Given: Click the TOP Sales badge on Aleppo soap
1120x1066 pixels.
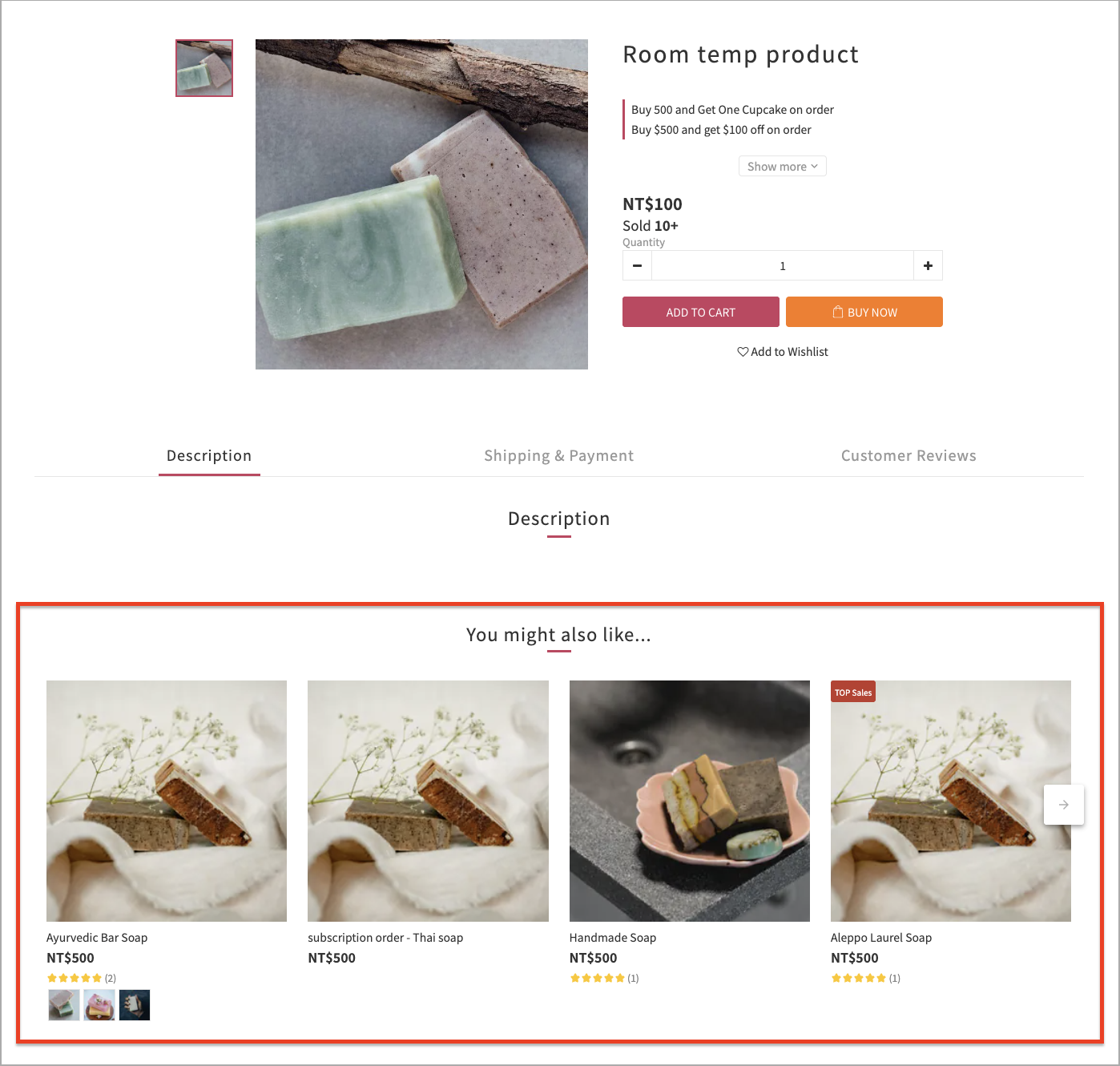Looking at the screenshot, I should pyautogui.click(x=853, y=692).
